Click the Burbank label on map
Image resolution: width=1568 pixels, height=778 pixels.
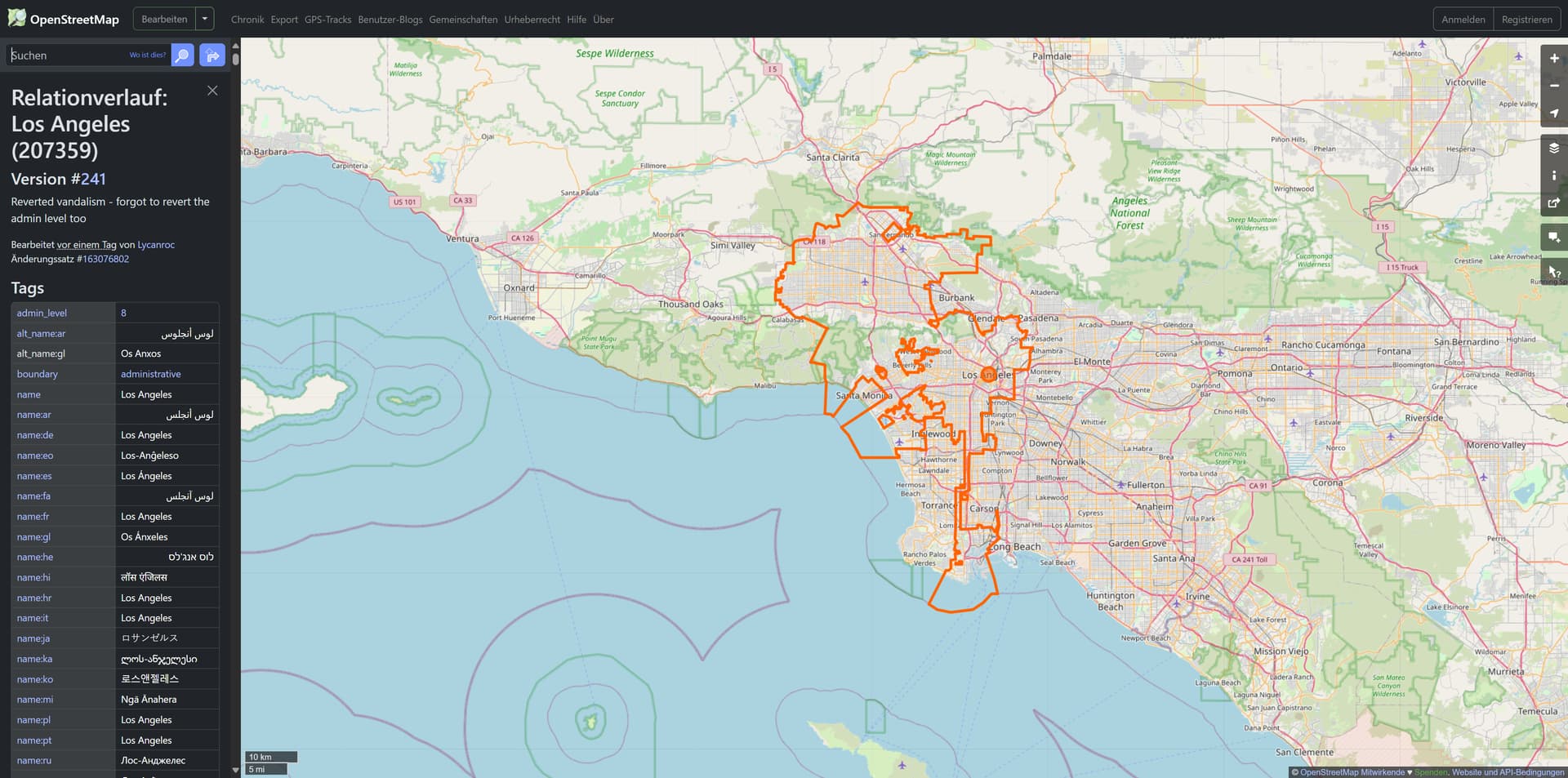956,298
